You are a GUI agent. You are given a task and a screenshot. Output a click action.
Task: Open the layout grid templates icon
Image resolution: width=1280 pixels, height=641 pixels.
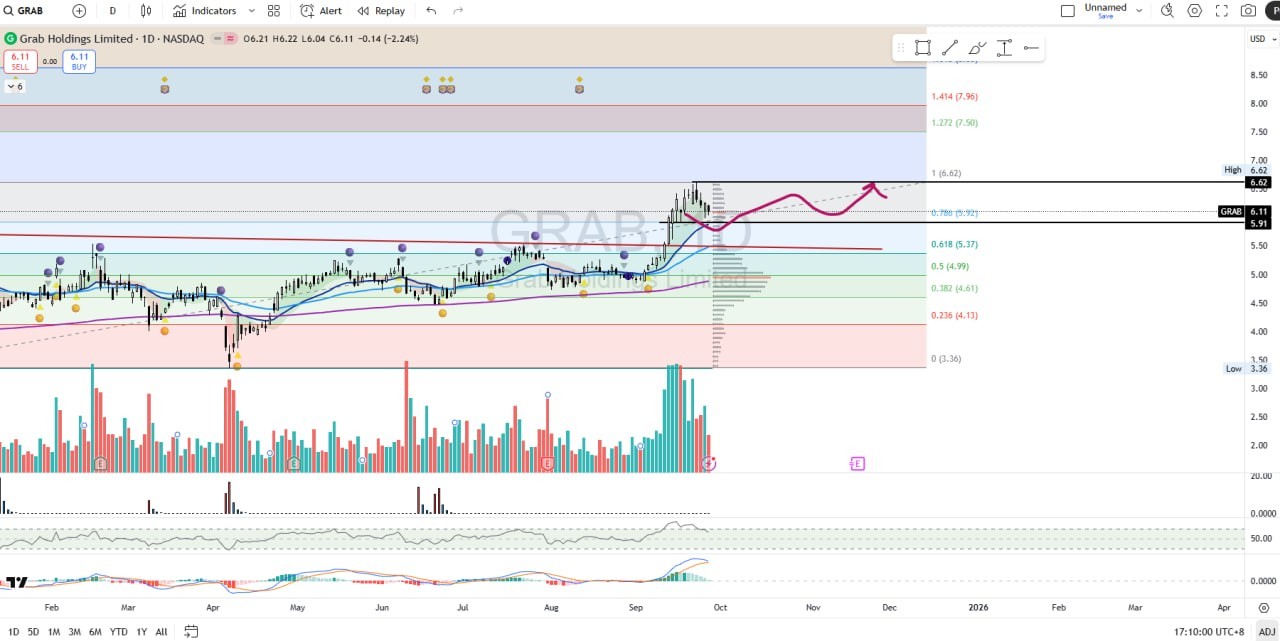[274, 11]
